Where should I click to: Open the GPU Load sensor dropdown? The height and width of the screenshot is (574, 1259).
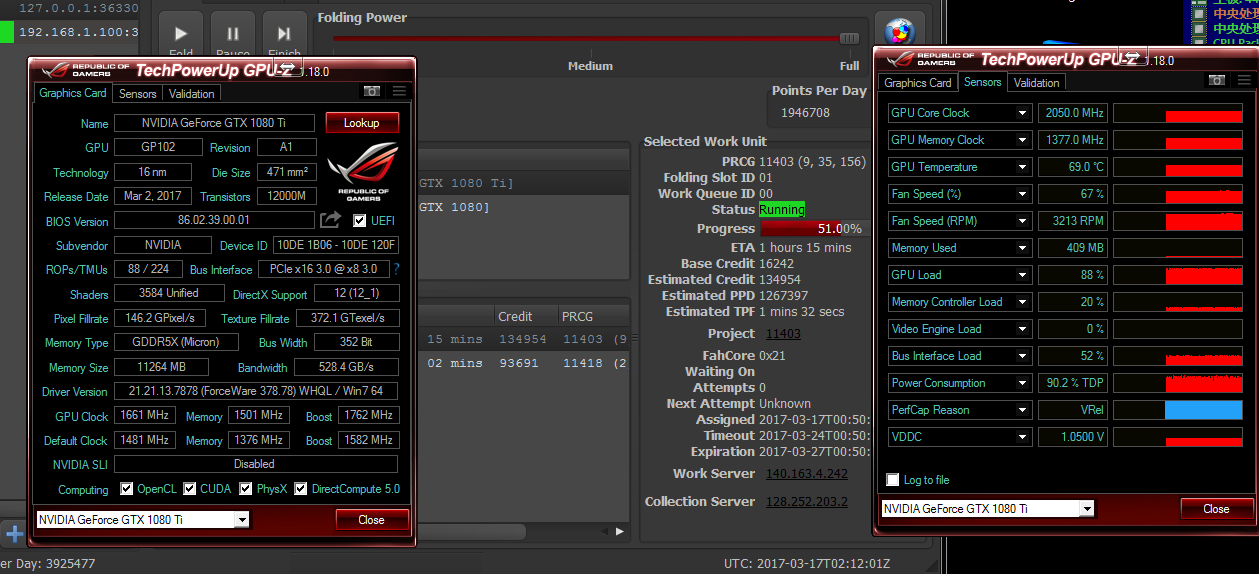click(x=1022, y=275)
